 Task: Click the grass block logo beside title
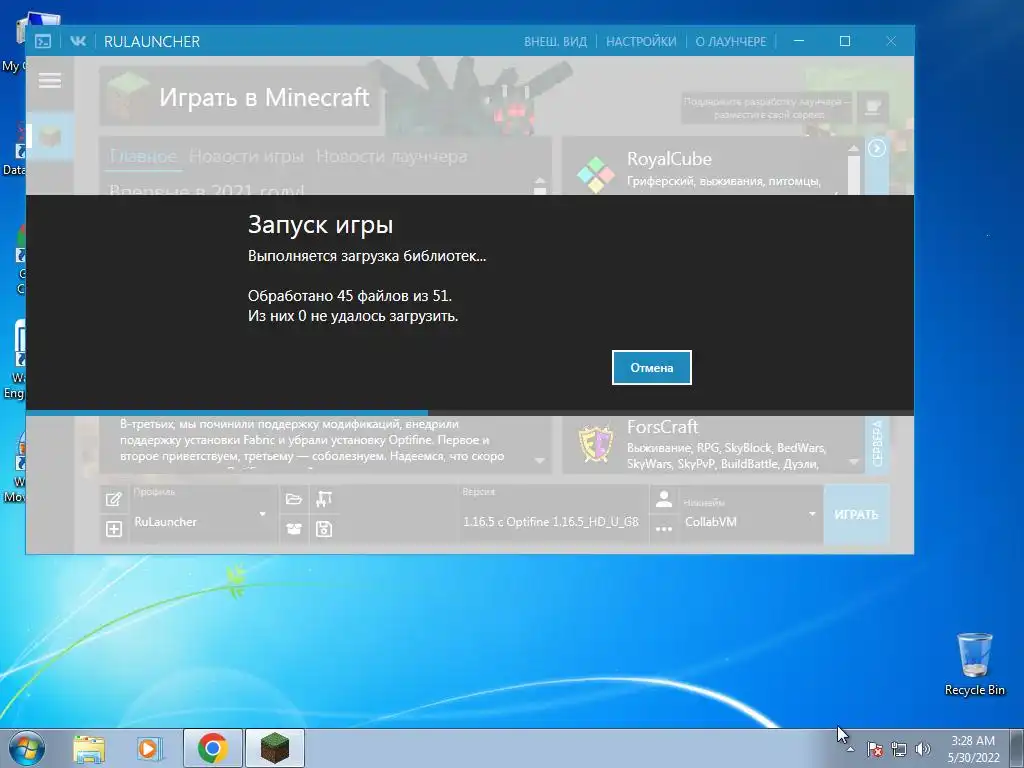click(128, 97)
